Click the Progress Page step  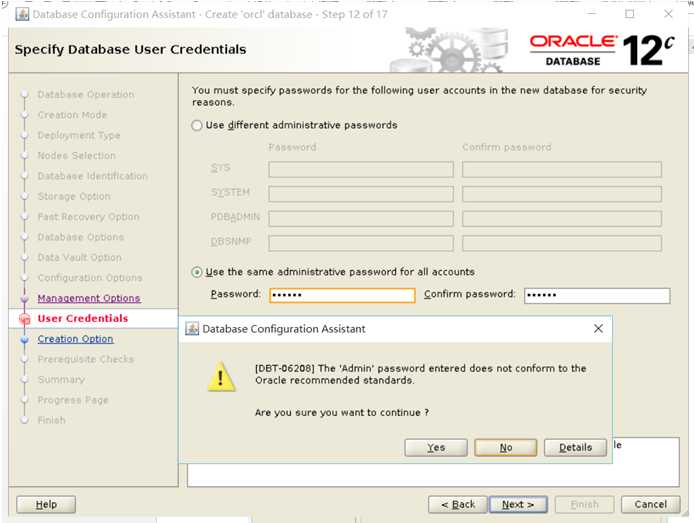point(73,400)
